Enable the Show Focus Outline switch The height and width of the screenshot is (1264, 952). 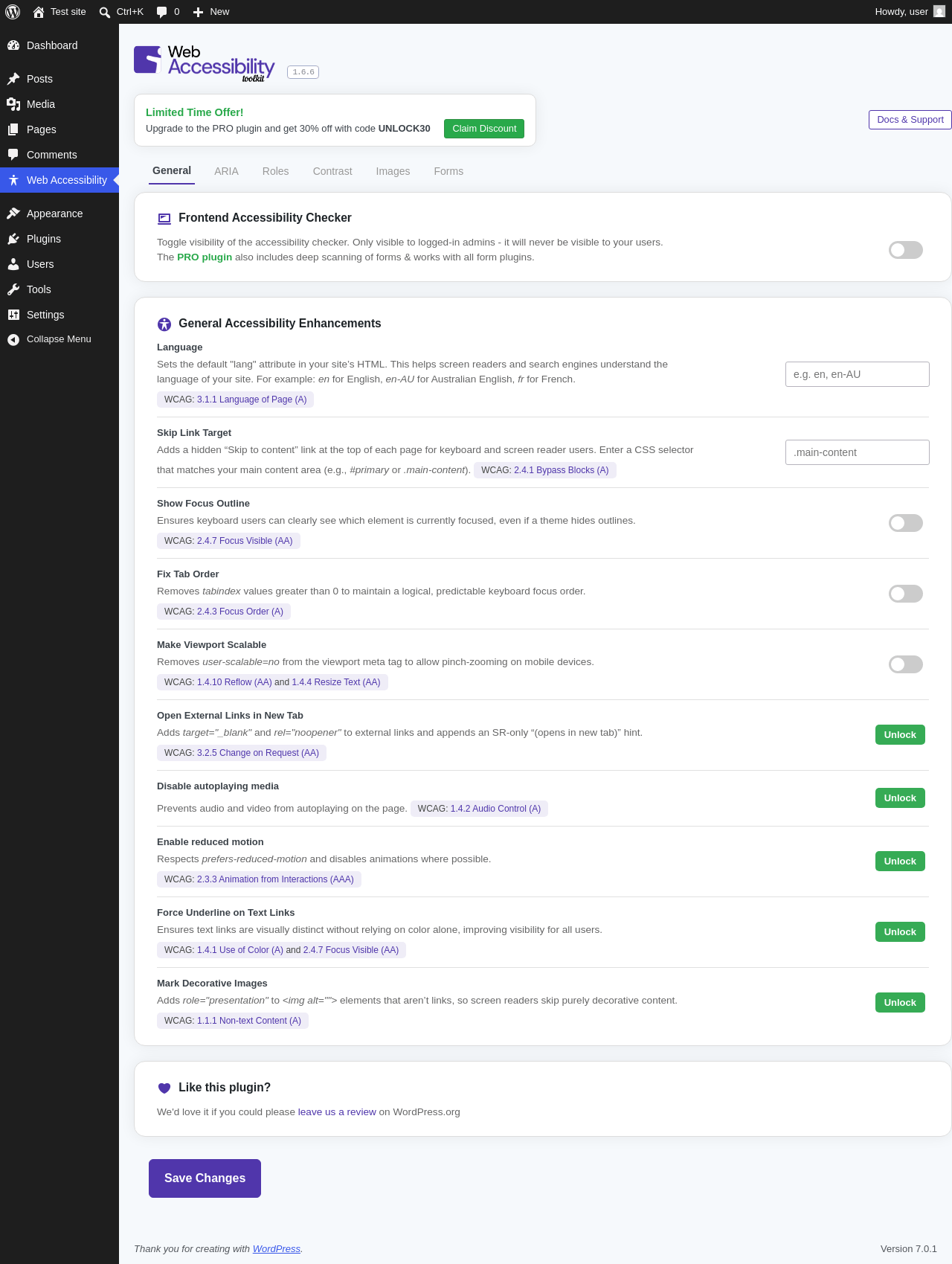(x=906, y=523)
